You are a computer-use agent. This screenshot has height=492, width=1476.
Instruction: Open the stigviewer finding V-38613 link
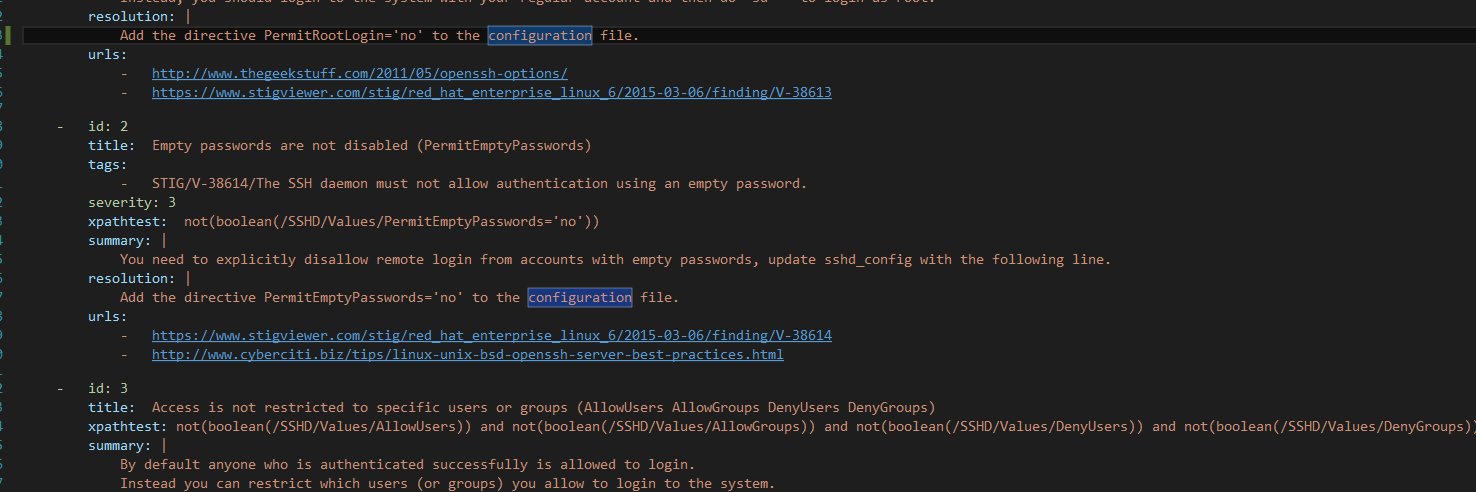coord(492,92)
